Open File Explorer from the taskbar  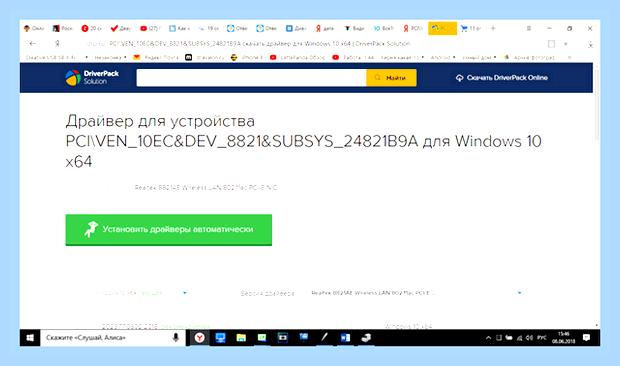241,338
